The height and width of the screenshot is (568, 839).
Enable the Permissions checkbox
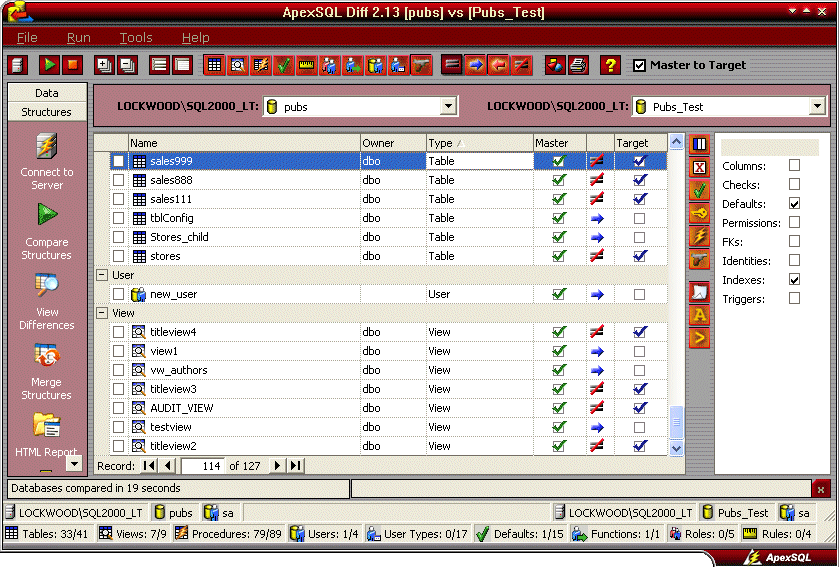pos(795,222)
